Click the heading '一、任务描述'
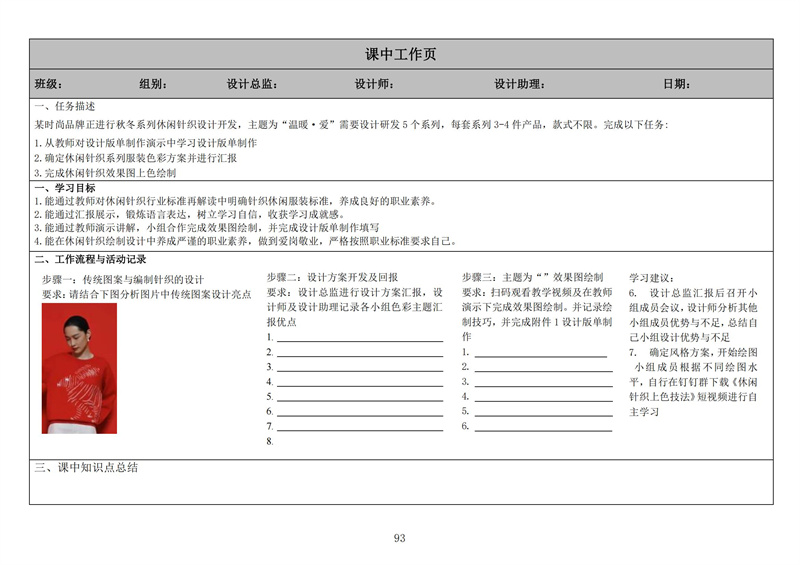The height and width of the screenshot is (565, 800). click(x=65, y=106)
